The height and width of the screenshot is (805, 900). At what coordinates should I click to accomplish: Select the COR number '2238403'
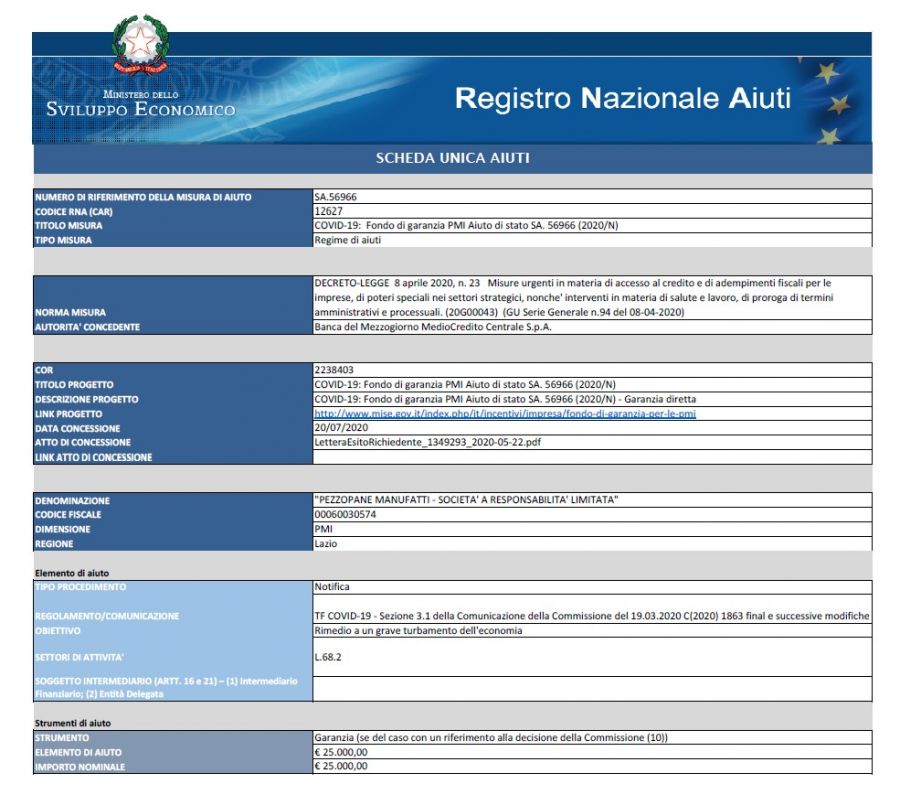click(x=333, y=370)
